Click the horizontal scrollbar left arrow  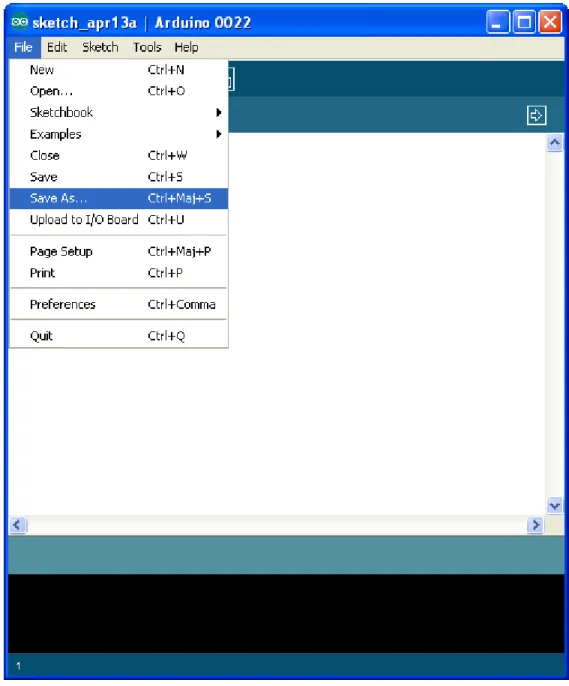tap(17, 525)
